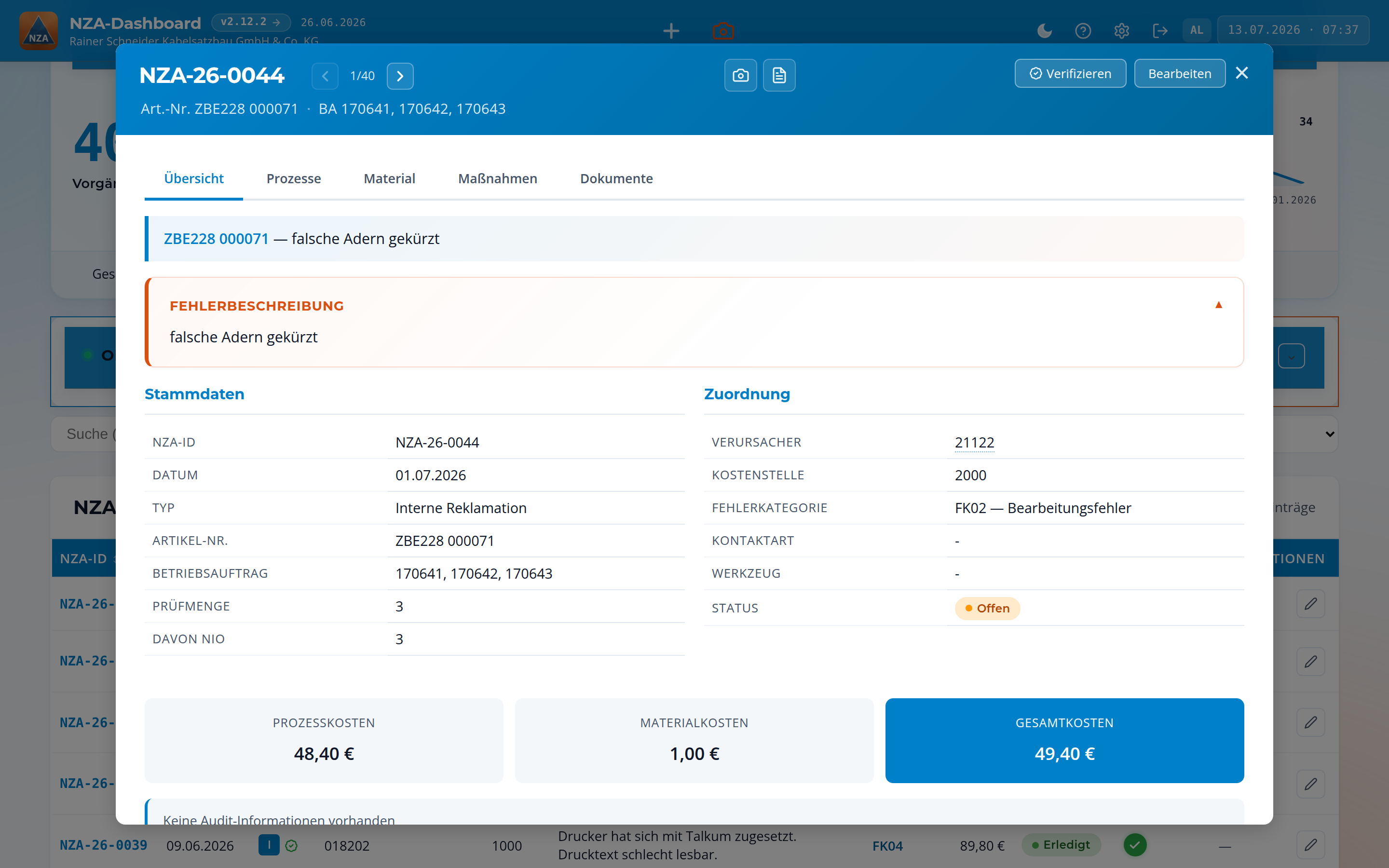Open settings gear icon in top bar
The image size is (1389, 868).
pos(1121,30)
